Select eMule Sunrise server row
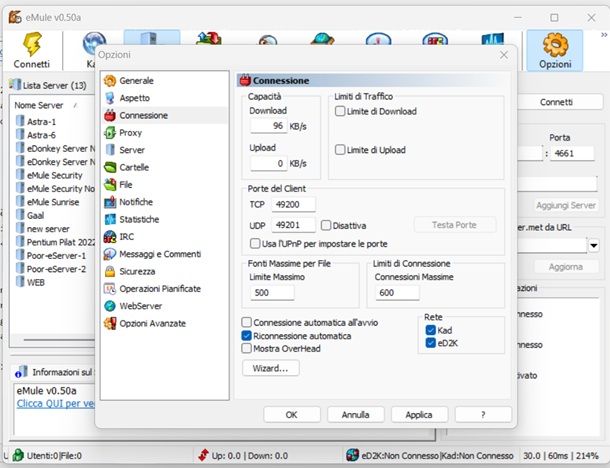610x468 pixels. pyautogui.click(x=51, y=202)
